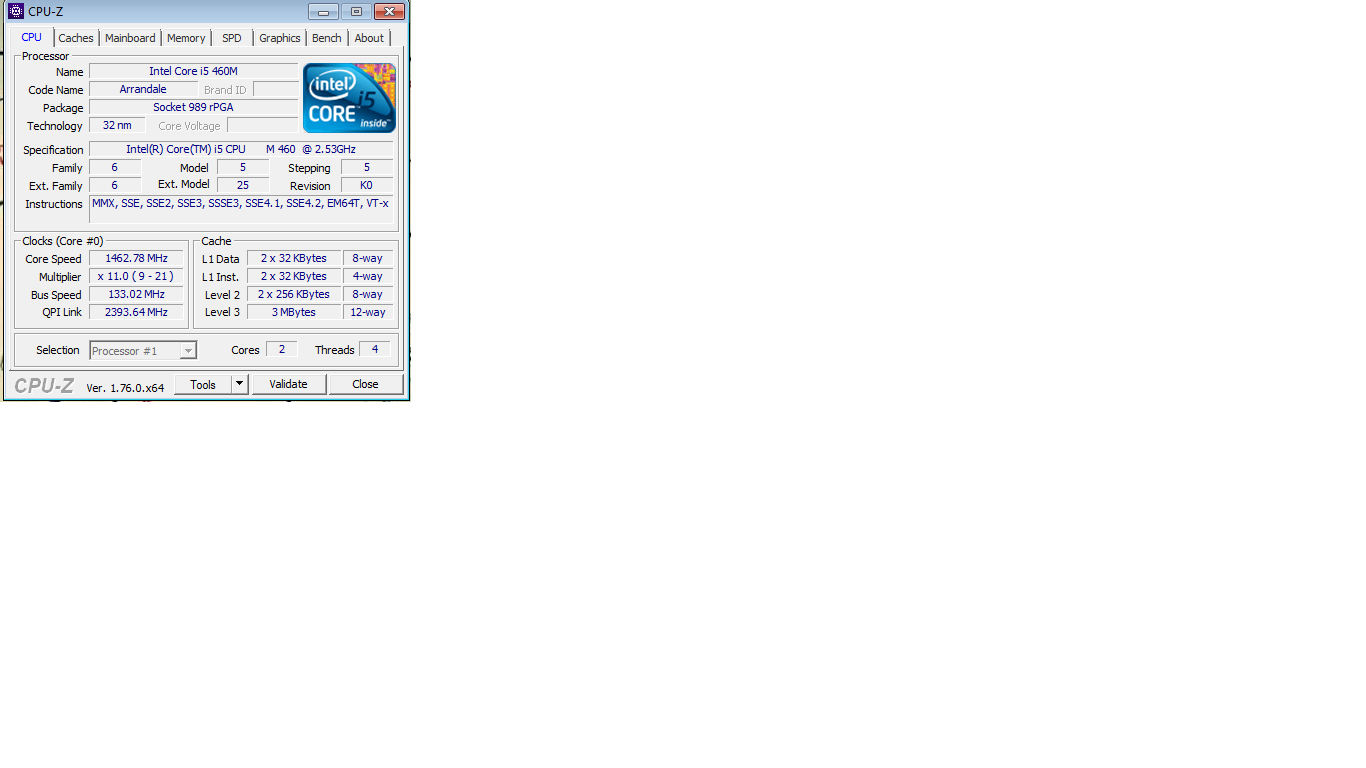The height and width of the screenshot is (768, 1366).
Task: Click the empty Brand ID field
Action: (275, 89)
